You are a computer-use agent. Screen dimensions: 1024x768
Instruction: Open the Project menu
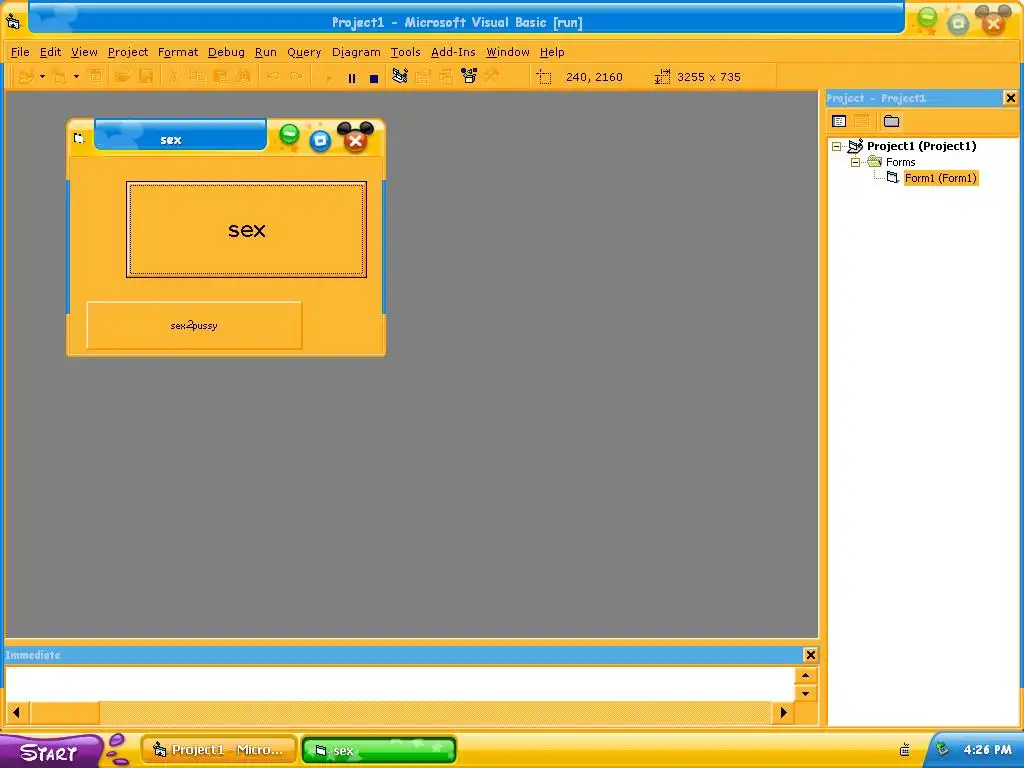(x=128, y=52)
